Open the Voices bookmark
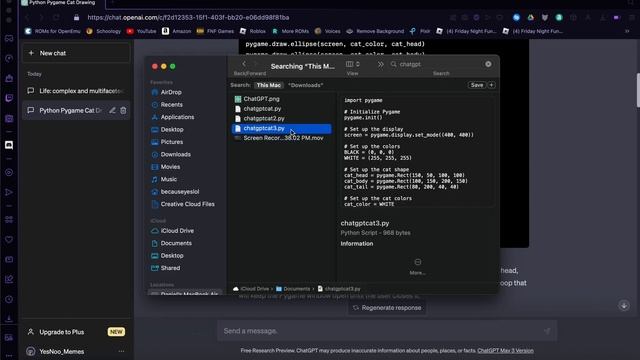Image resolution: width=640 pixels, height=360 pixels. (x=328, y=31)
